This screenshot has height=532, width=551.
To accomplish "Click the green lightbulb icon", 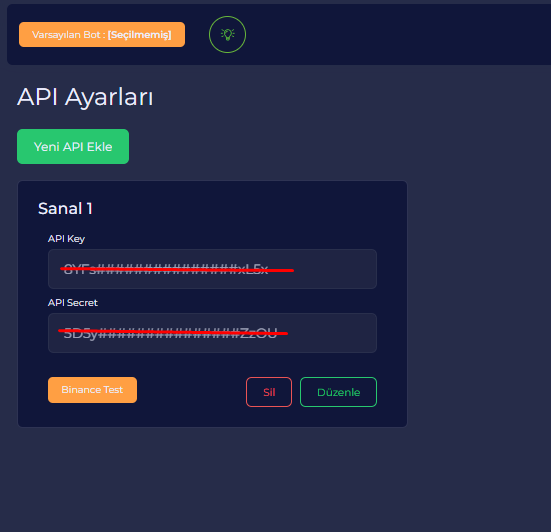I will (227, 34).
